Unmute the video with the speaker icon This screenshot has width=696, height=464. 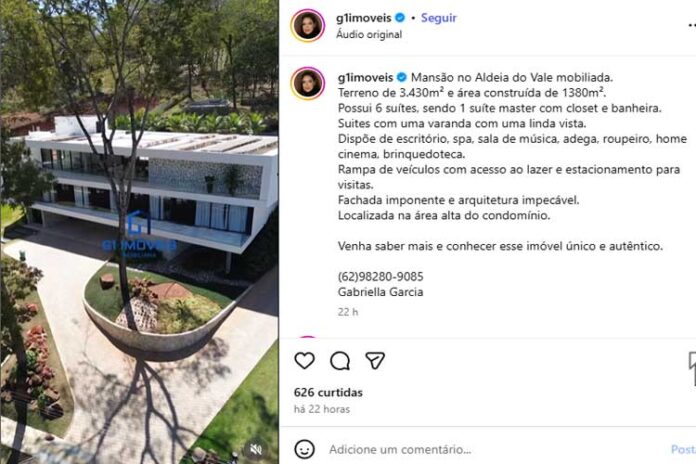pyautogui.click(x=256, y=449)
